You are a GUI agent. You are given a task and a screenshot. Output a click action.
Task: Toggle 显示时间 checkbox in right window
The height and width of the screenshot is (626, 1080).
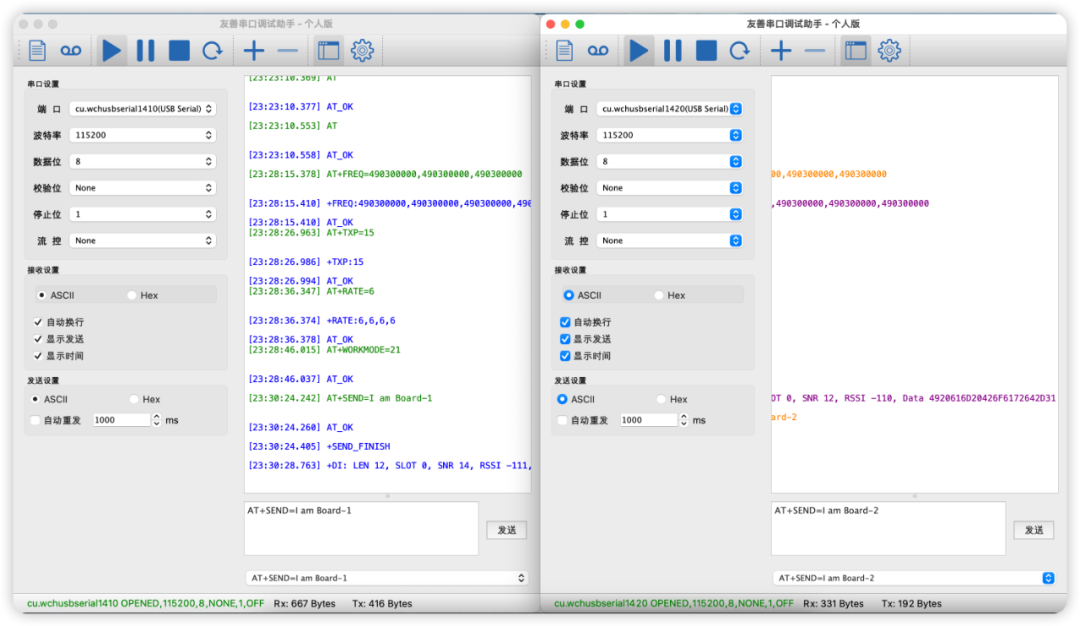point(566,356)
